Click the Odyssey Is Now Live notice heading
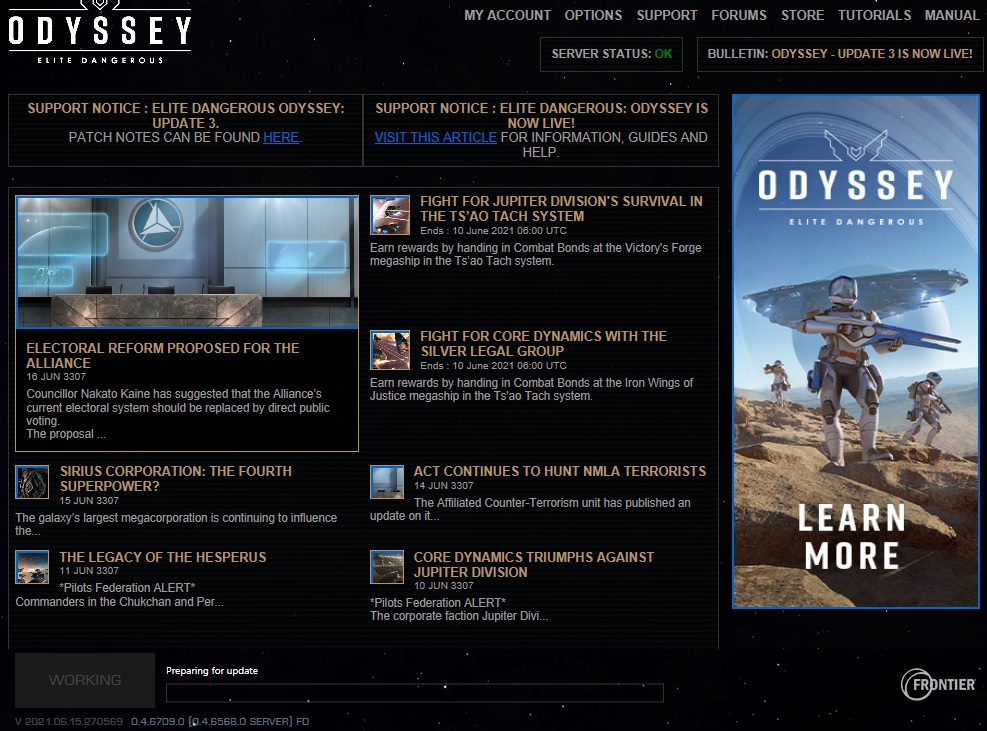 tap(541, 116)
